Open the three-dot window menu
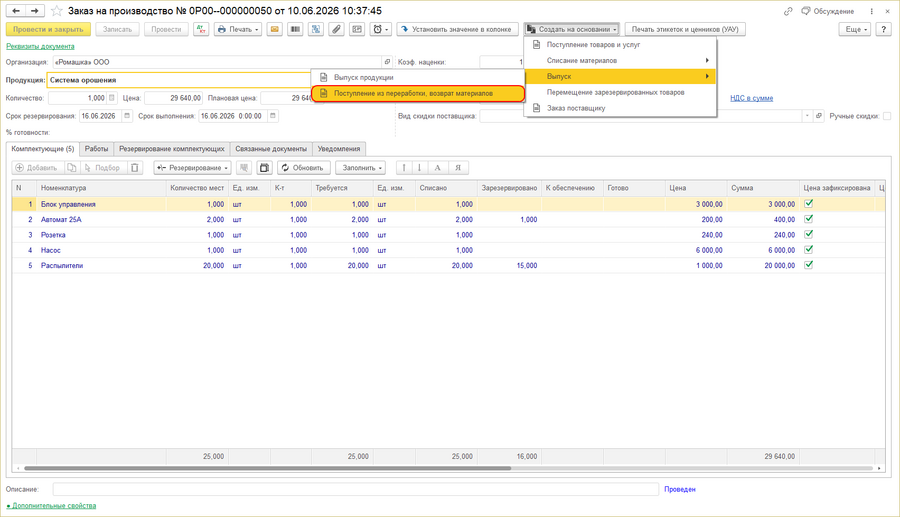 point(871,11)
